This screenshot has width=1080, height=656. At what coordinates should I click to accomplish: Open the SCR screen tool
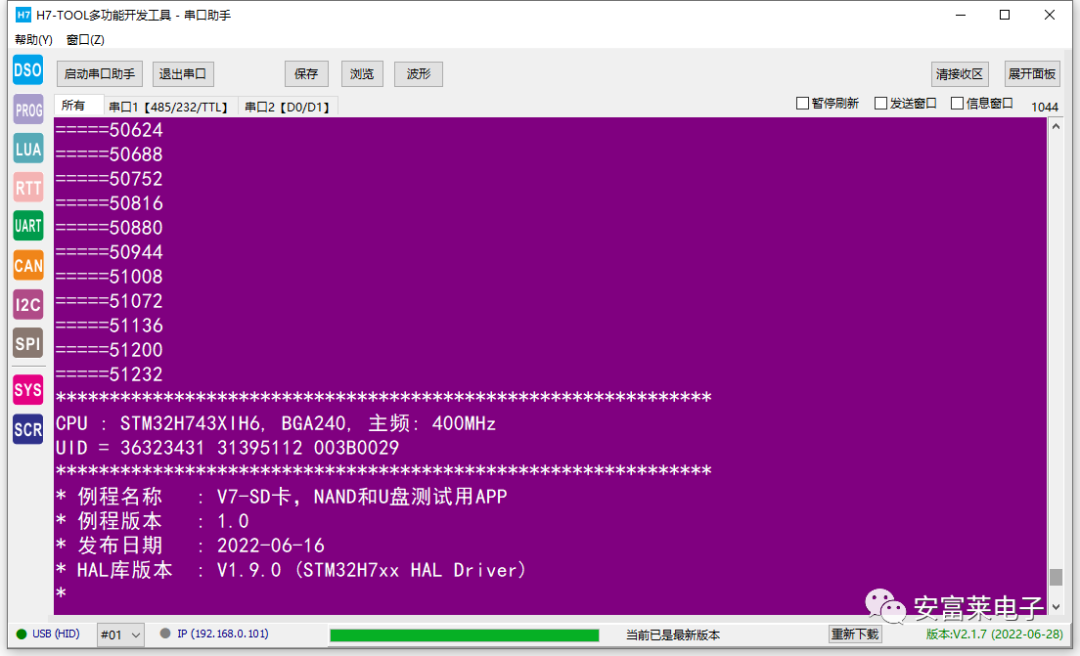click(28, 429)
